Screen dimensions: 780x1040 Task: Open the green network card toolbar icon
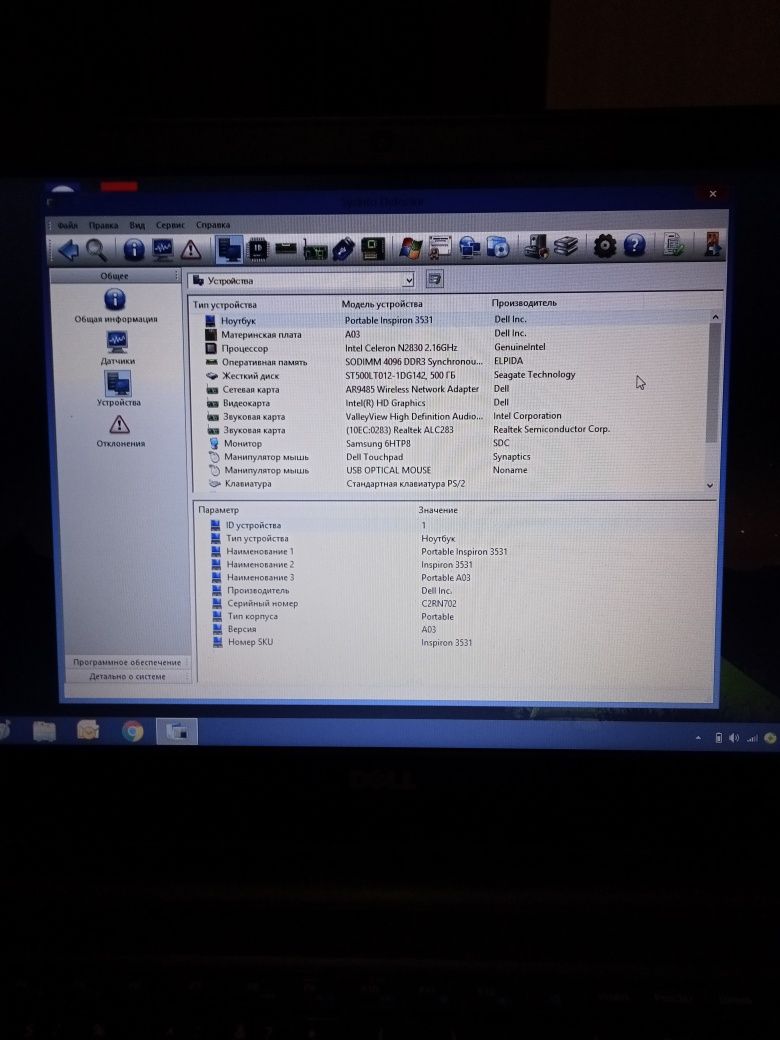tap(315, 251)
